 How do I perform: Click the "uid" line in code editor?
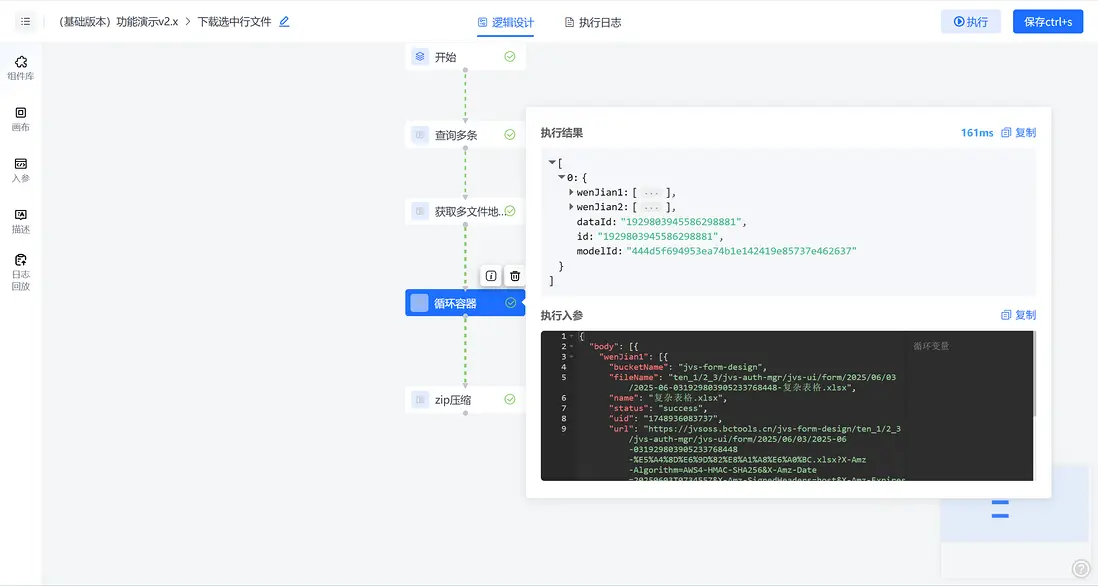[665, 418]
